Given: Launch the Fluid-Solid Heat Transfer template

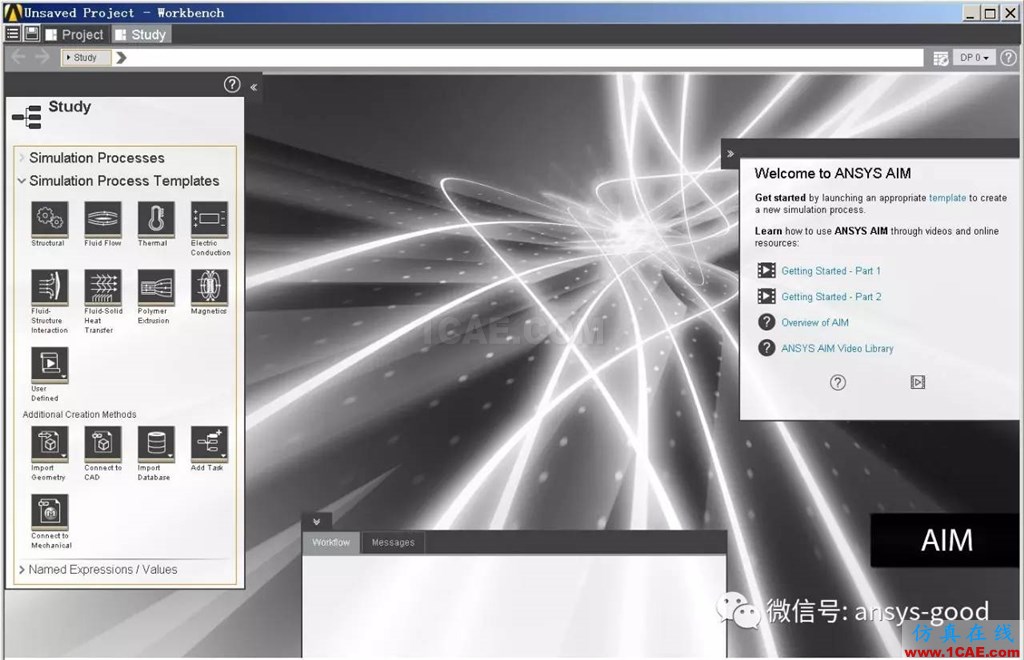Looking at the screenshot, I should [x=103, y=286].
